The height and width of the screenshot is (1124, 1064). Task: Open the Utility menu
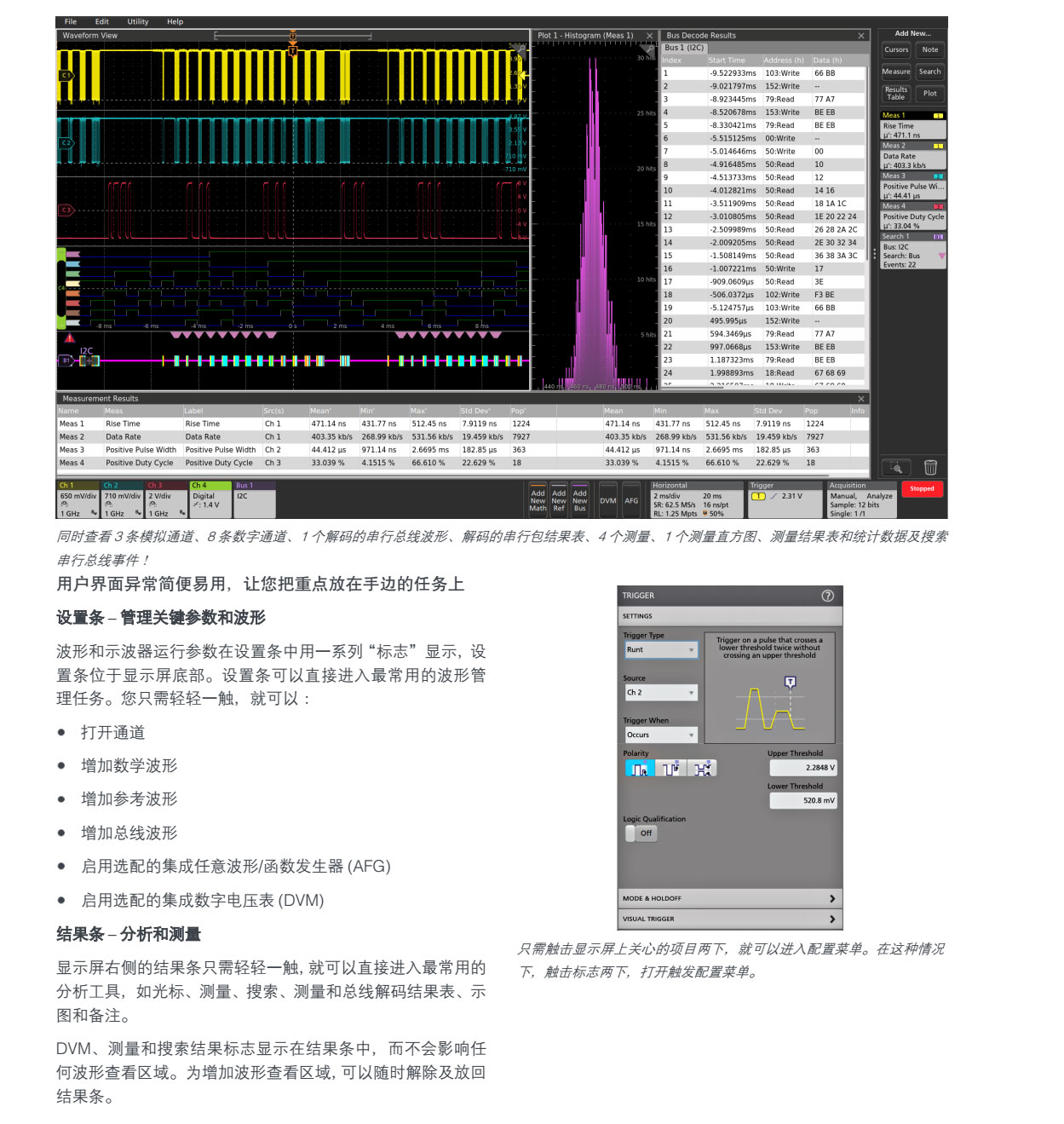tap(137, 22)
